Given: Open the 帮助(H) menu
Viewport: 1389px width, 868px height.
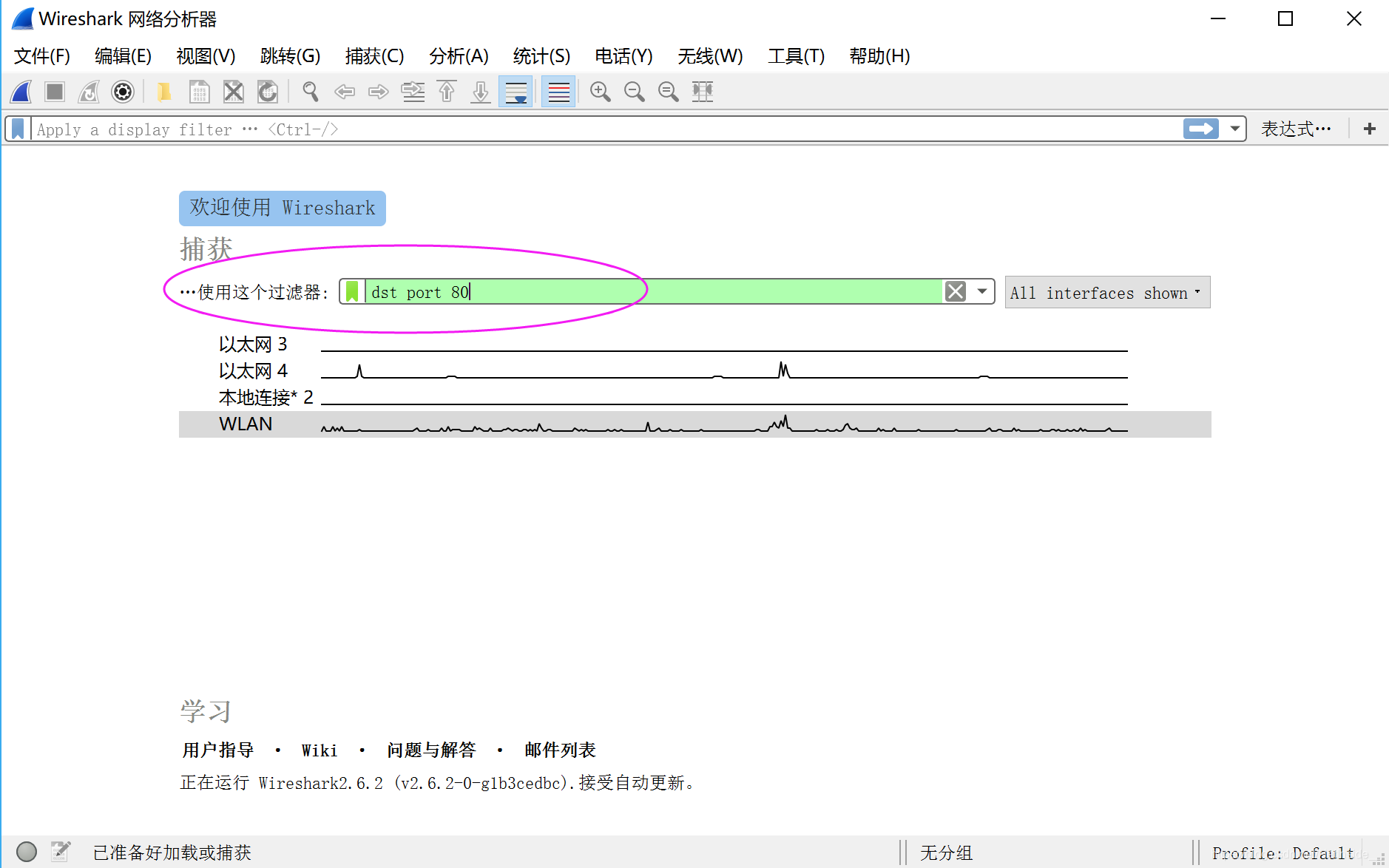Looking at the screenshot, I should point(880,56).
